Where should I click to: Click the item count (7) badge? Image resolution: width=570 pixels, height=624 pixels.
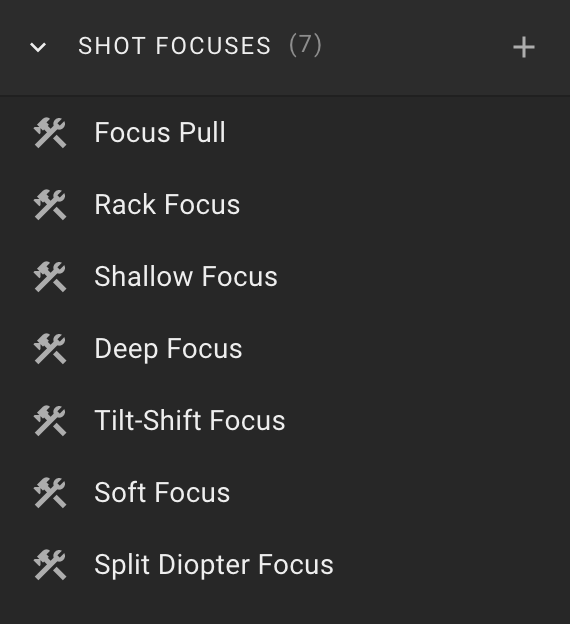pyautogui.click(x=305, y=45)
